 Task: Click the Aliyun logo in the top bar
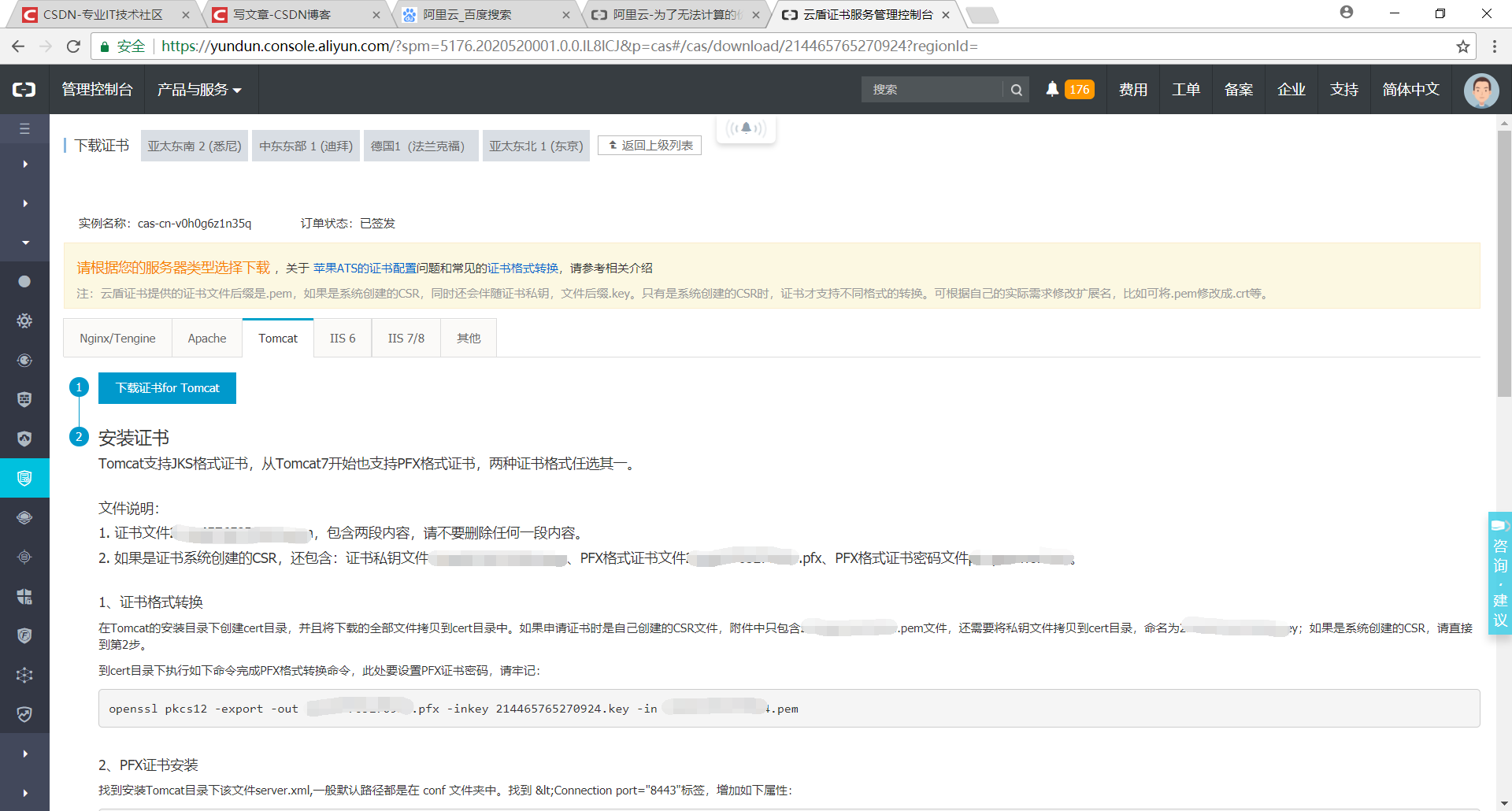click(x=24, y=90)
